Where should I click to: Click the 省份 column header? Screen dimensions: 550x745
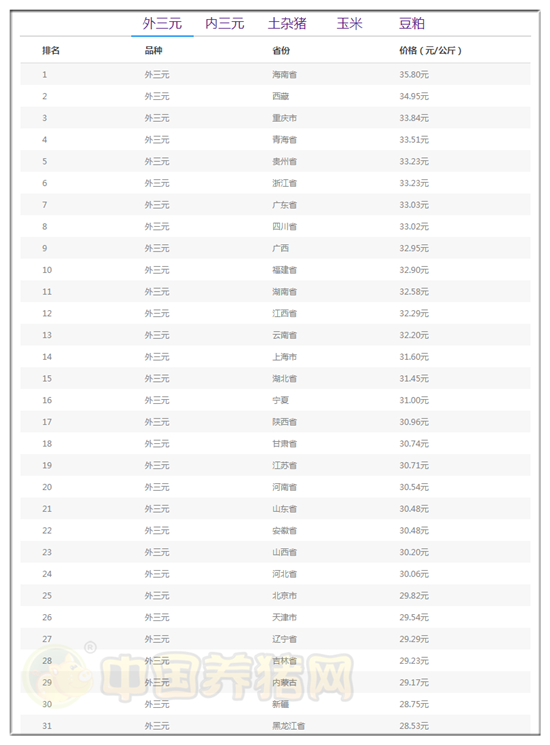tap(281, 50)
